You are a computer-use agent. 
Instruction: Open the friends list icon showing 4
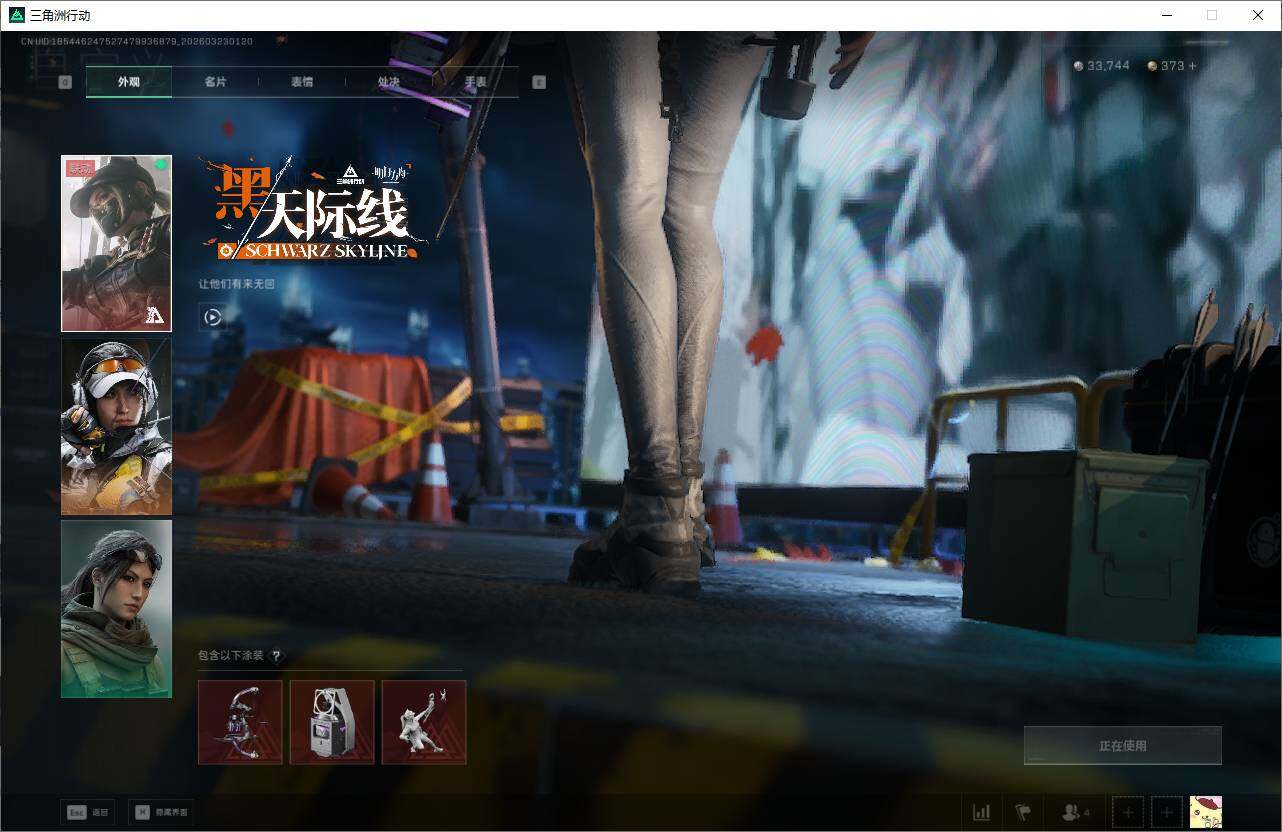1076,812
